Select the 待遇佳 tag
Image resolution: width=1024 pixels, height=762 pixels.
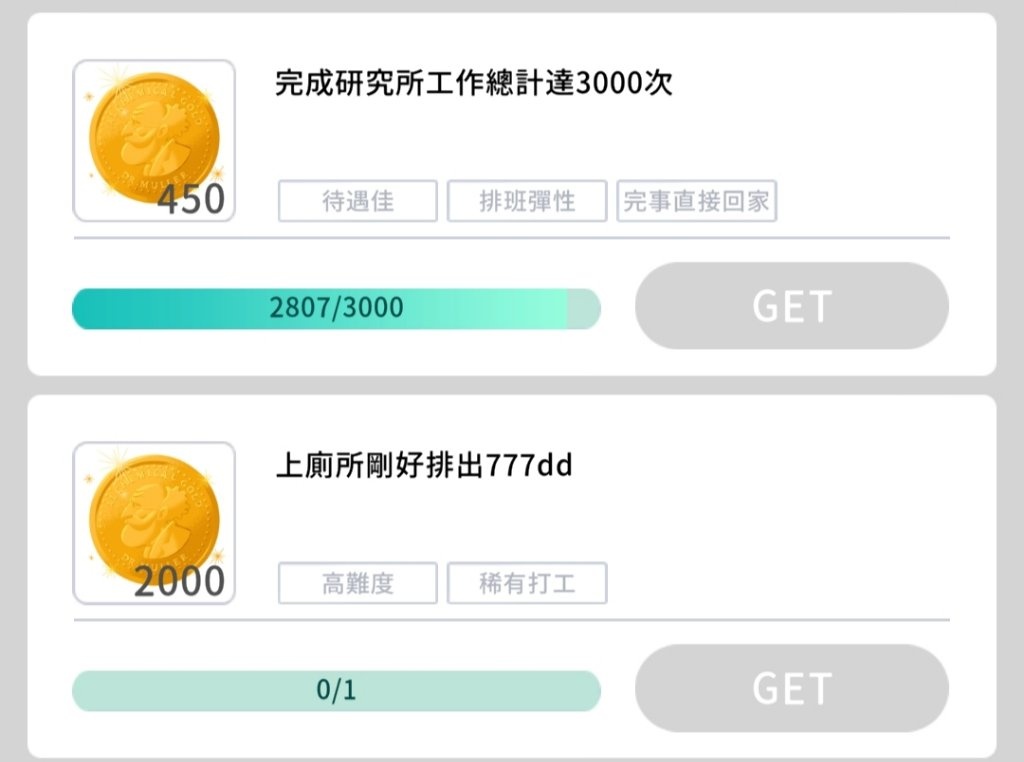click(x=358, y=201)
